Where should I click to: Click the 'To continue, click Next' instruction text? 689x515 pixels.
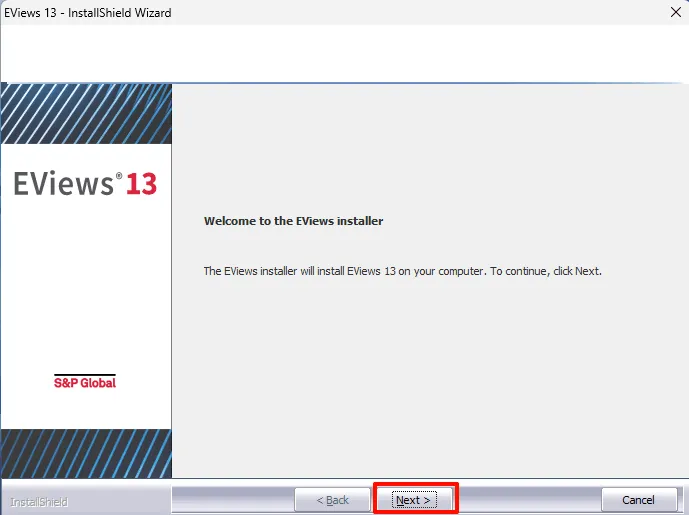click(x=546, y=271)
